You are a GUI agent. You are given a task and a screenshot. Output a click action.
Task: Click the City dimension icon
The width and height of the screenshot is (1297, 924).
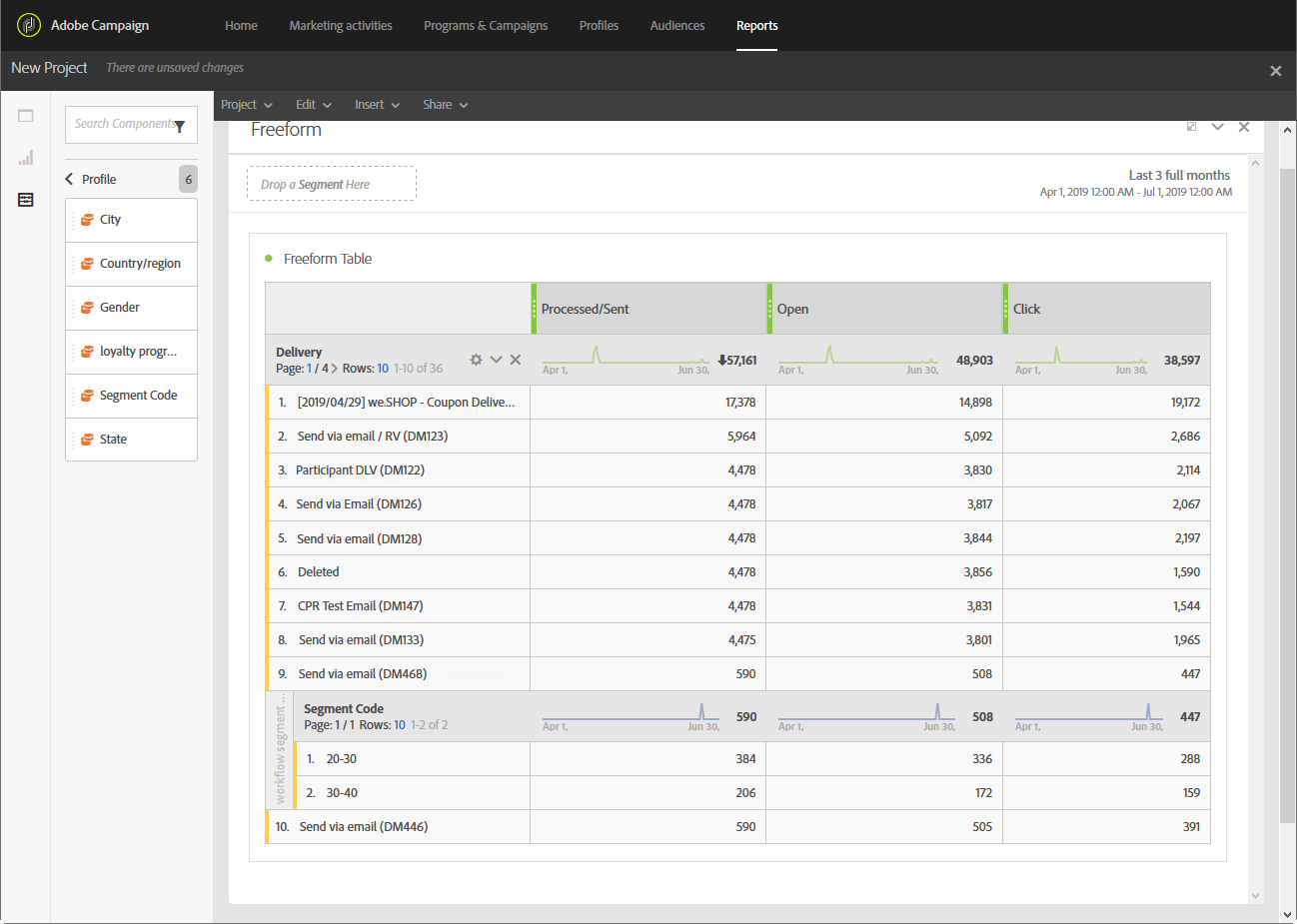coord(88,220)
